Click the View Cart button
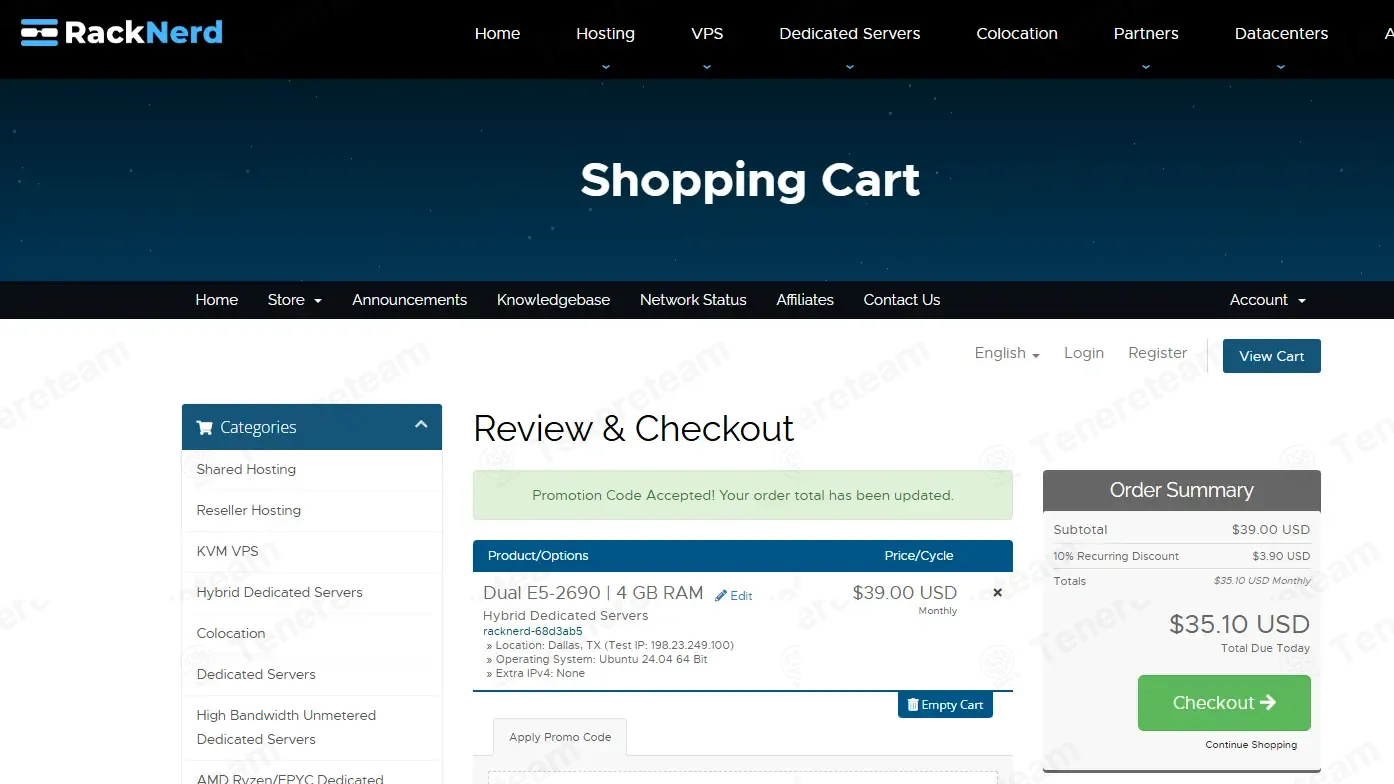1394x784 pixels. [x=1271, y=356]
